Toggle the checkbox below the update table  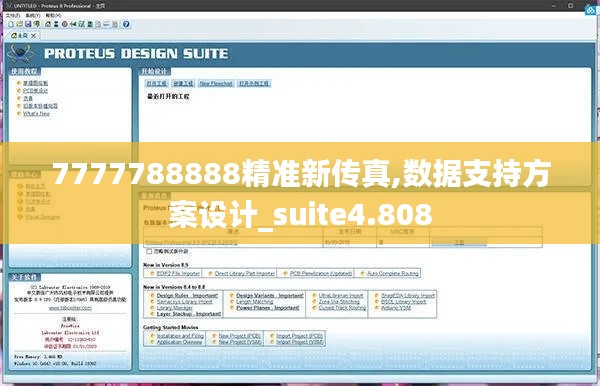pyautogui.click(x=149, y=251)
